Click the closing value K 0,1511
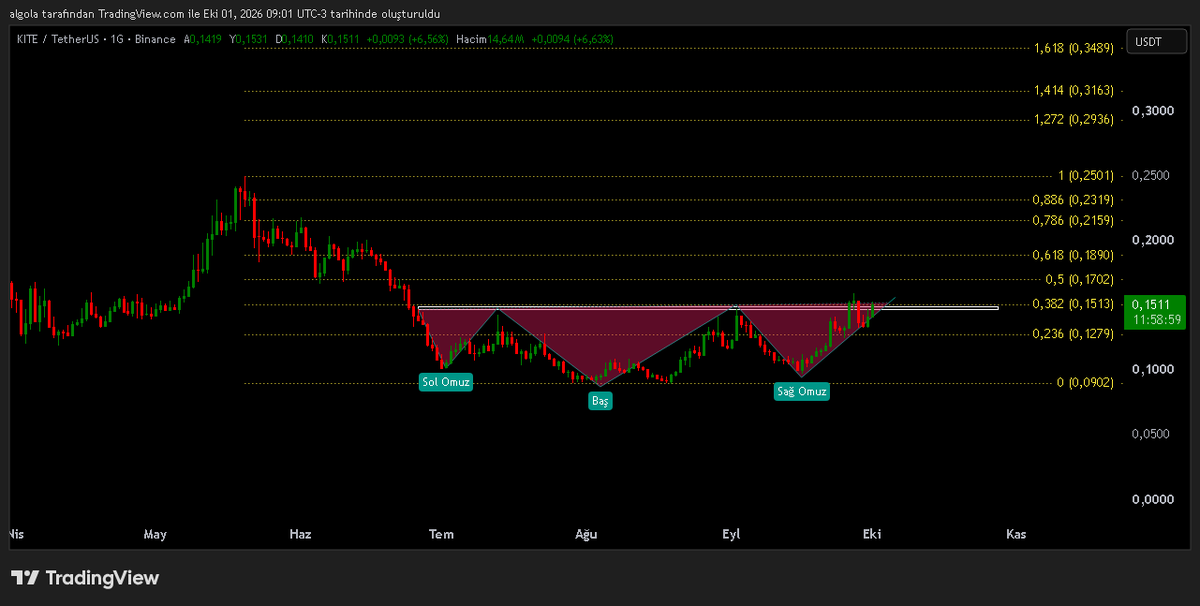The image size is (1200, 606). (341, 39)
